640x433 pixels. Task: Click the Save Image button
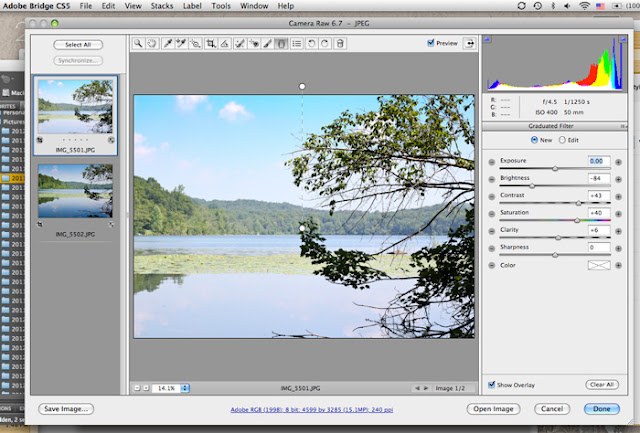(66, 409)
